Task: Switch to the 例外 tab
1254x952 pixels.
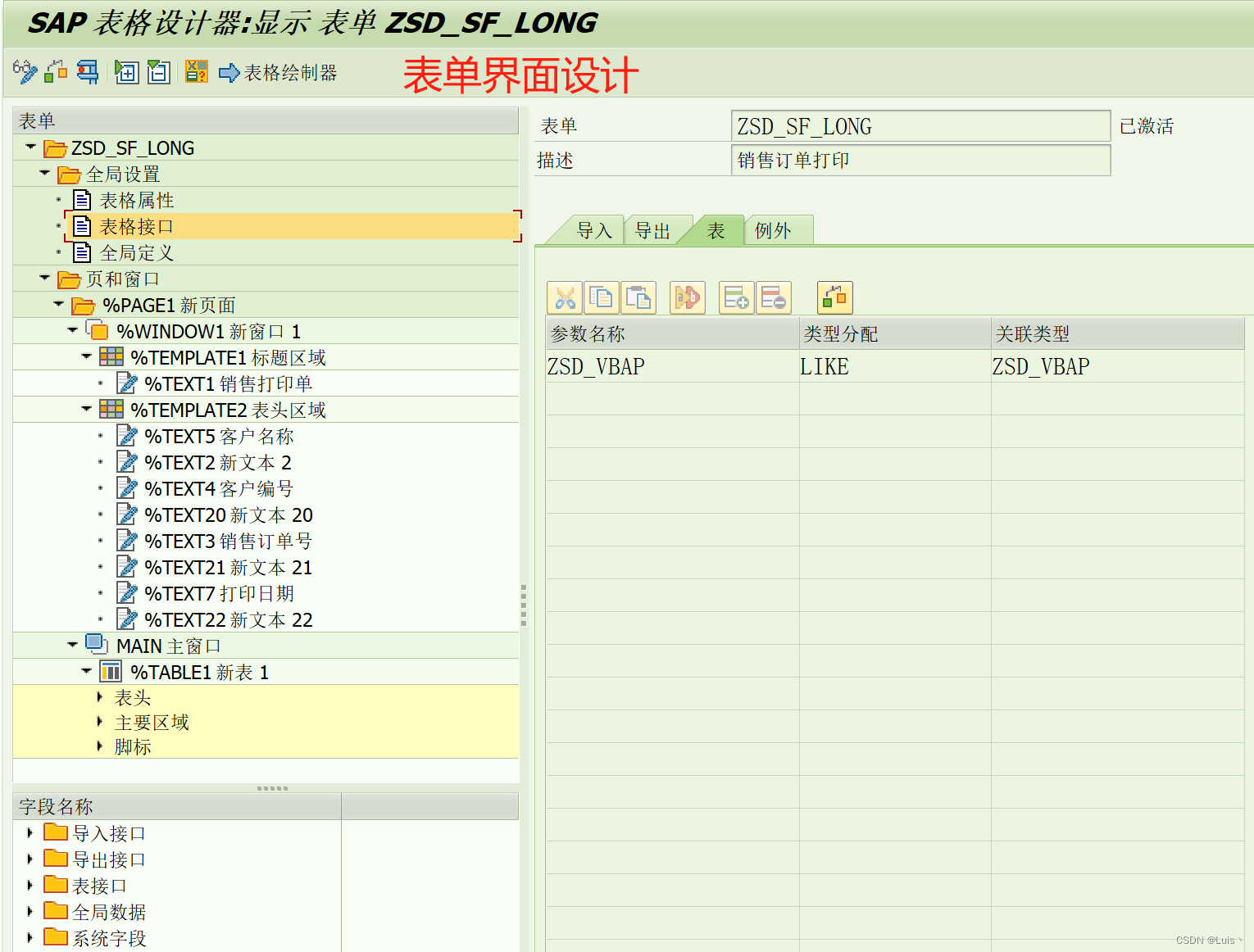Action: pyautogui.click(x=773, y=231)
